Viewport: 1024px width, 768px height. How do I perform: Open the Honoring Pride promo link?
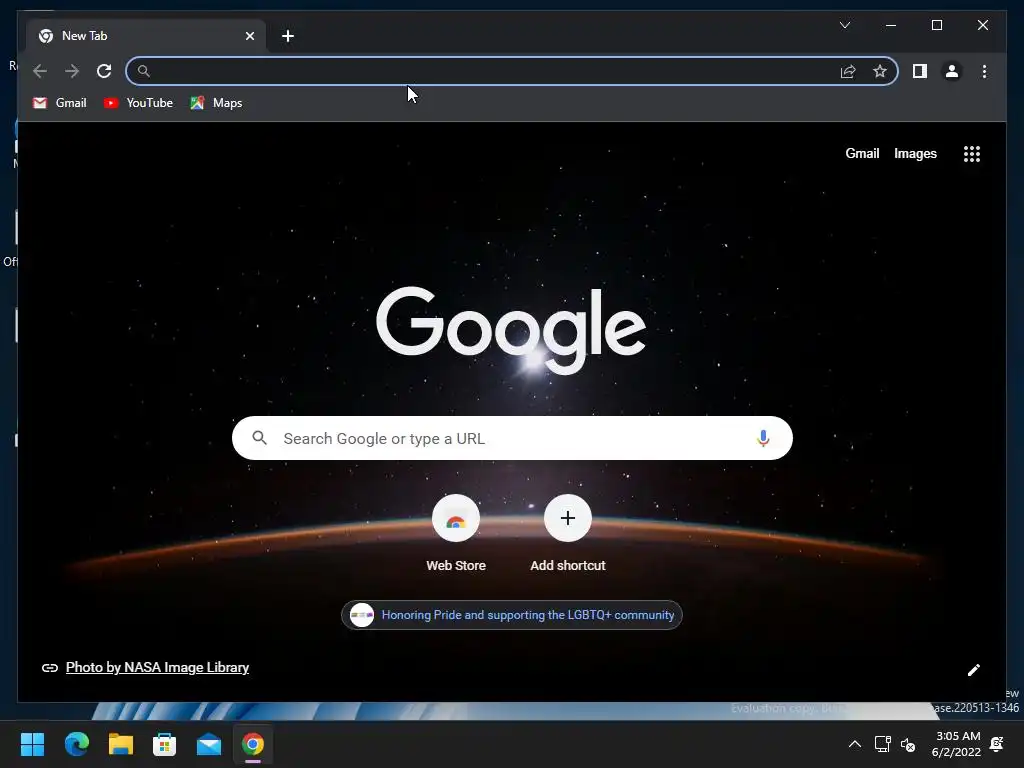point(512,615)
